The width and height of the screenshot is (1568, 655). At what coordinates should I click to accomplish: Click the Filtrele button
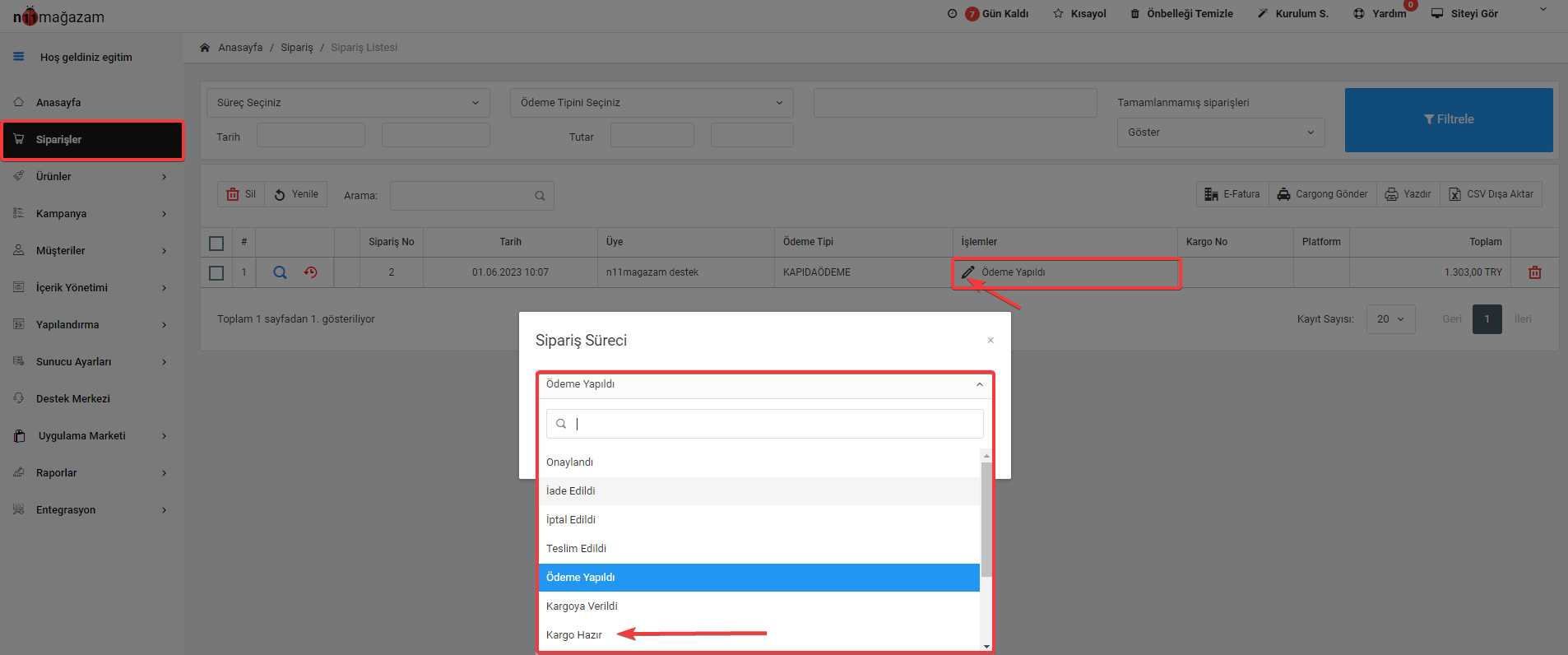coord(1449,120)
